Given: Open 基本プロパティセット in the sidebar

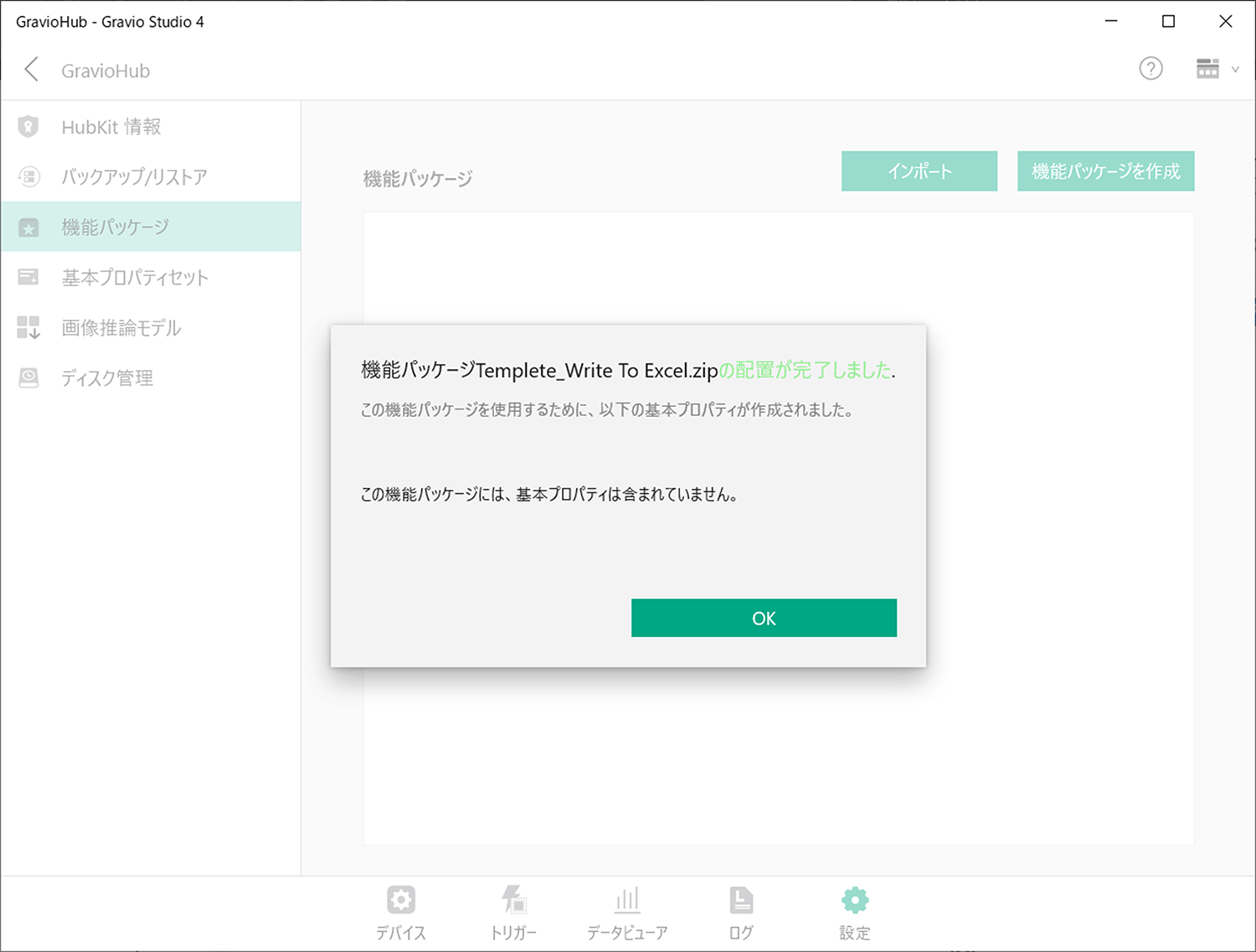Looking at the screenshot, I should coord(152,277).
